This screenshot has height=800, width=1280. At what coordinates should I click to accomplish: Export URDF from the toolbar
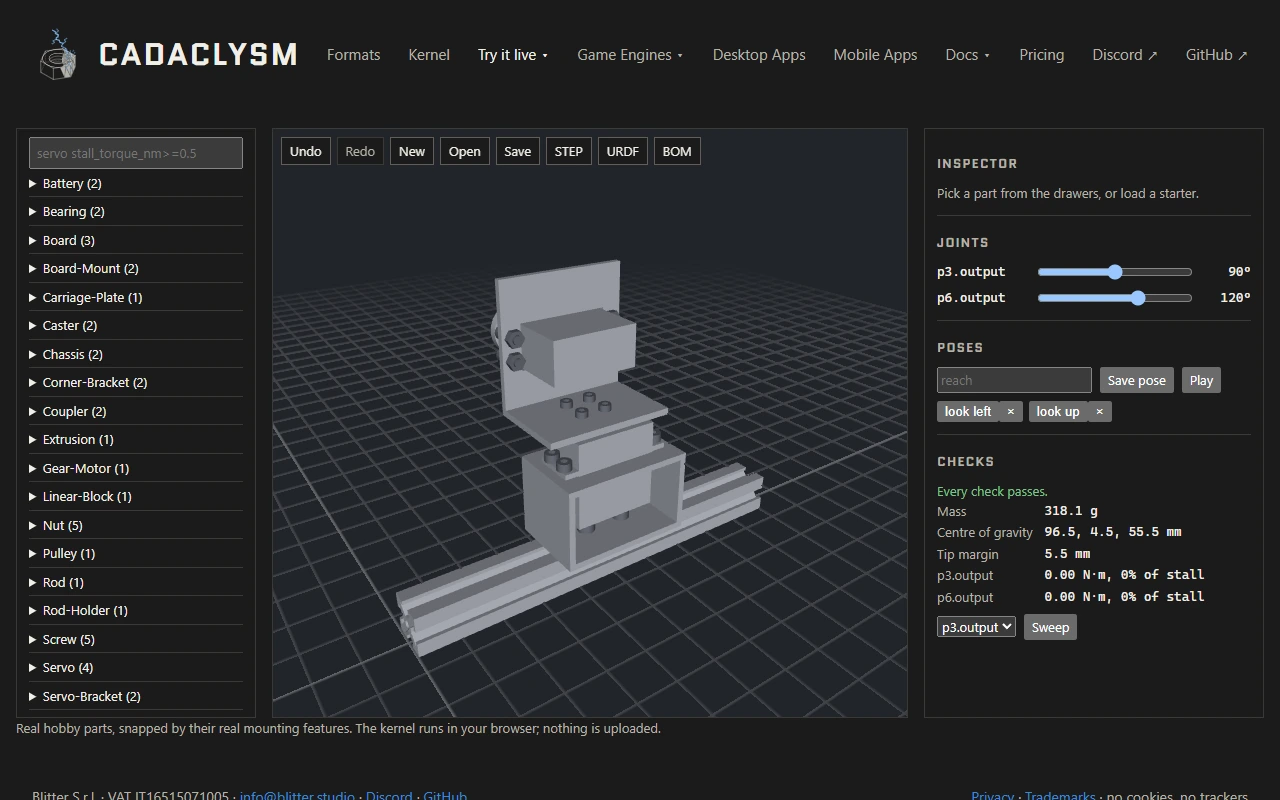click(x=622, y=151)
